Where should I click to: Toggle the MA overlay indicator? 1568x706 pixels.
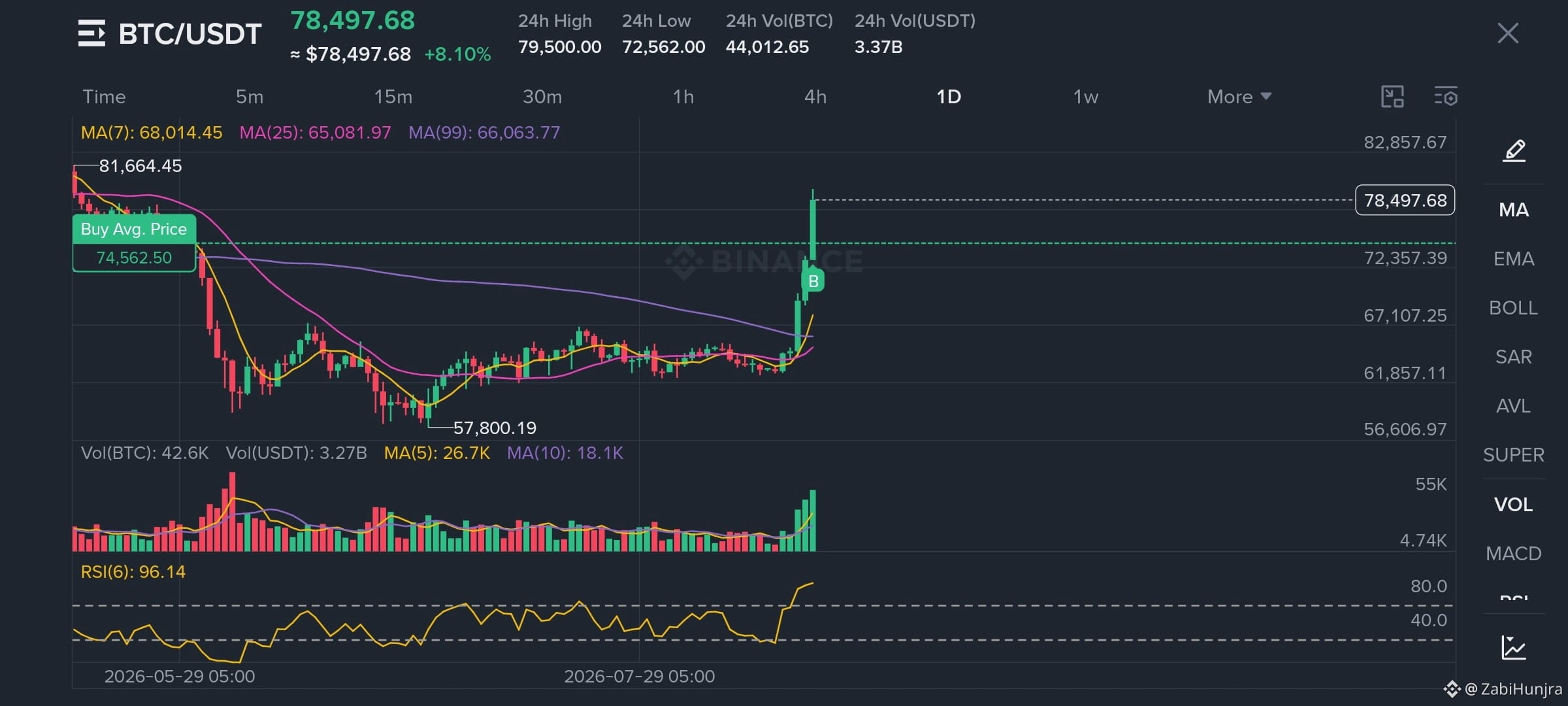pyautogui.click(x=1514, y=210)
